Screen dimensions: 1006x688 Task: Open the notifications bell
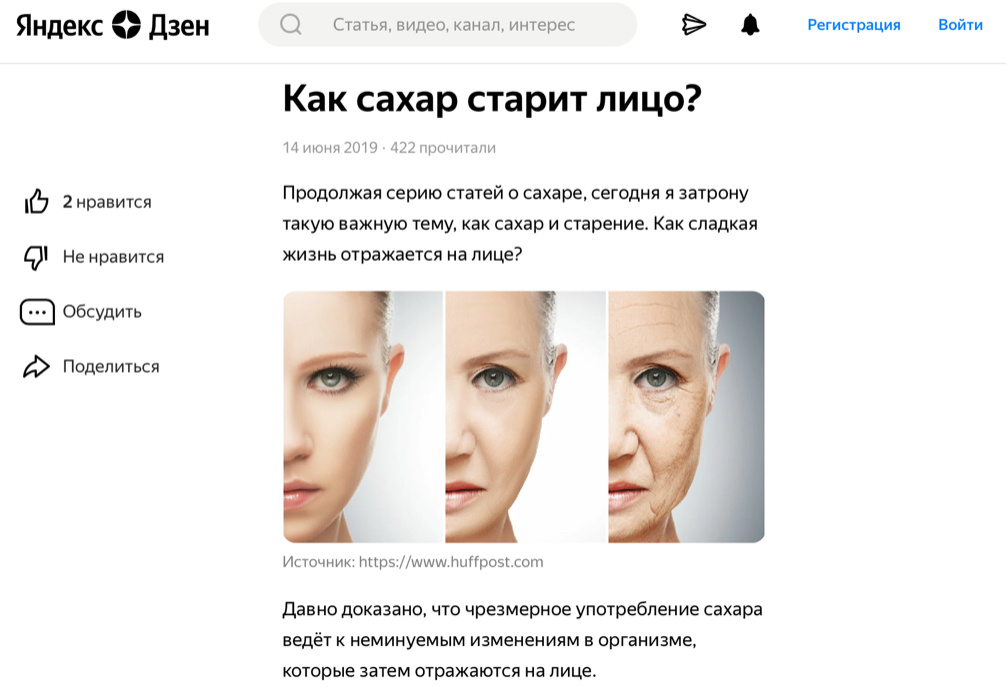tap(750, 25)
